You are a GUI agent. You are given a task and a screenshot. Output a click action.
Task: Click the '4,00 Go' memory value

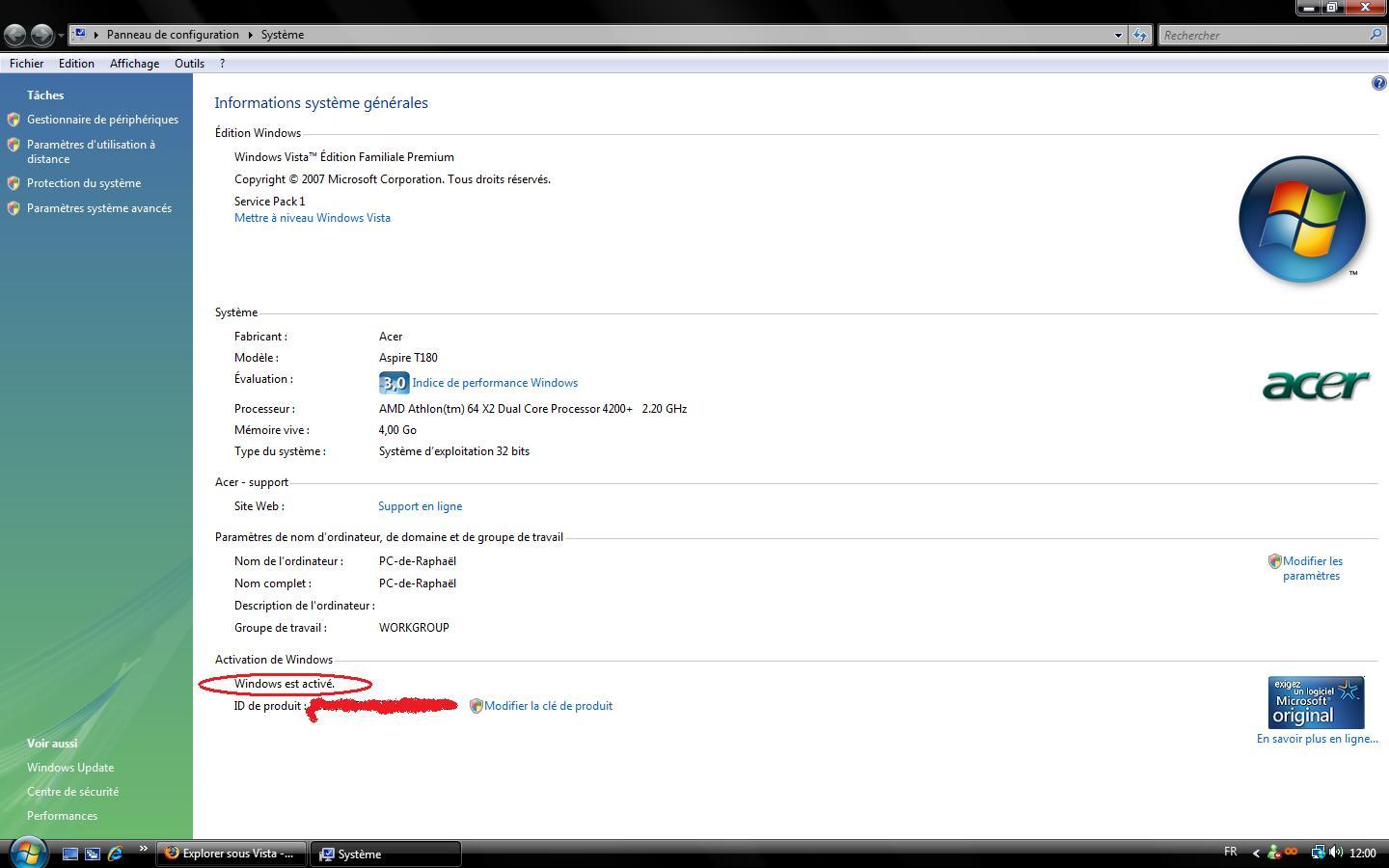click(397, 430)
